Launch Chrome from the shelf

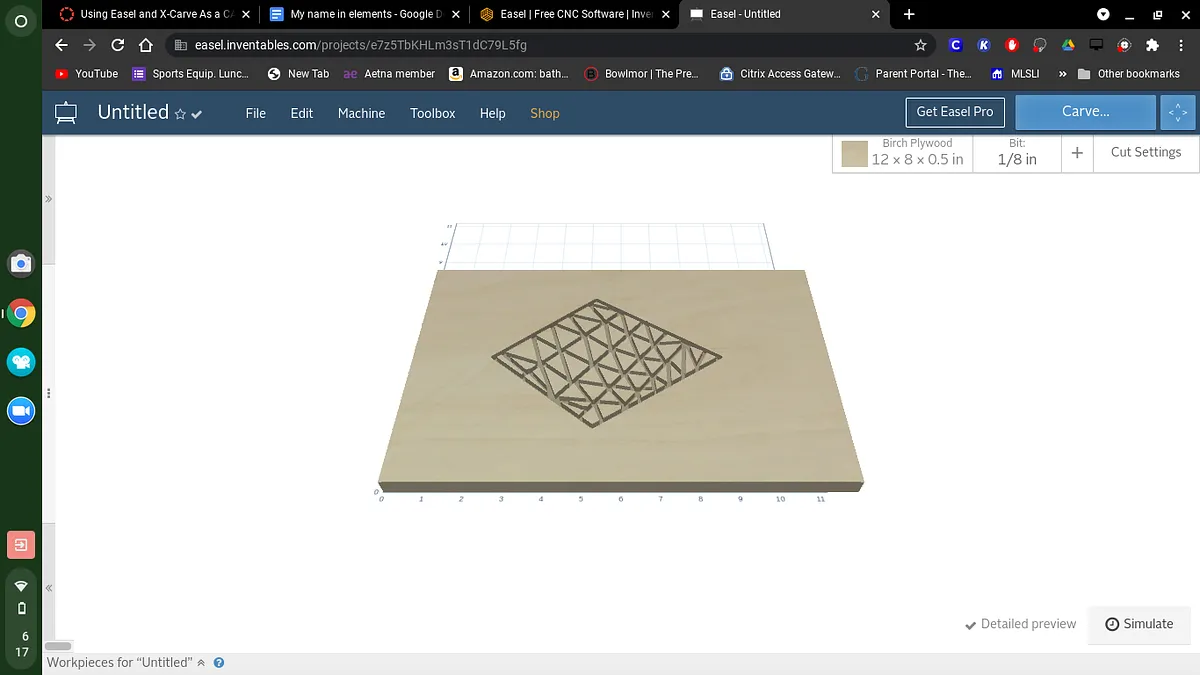[x=21, y=313]
